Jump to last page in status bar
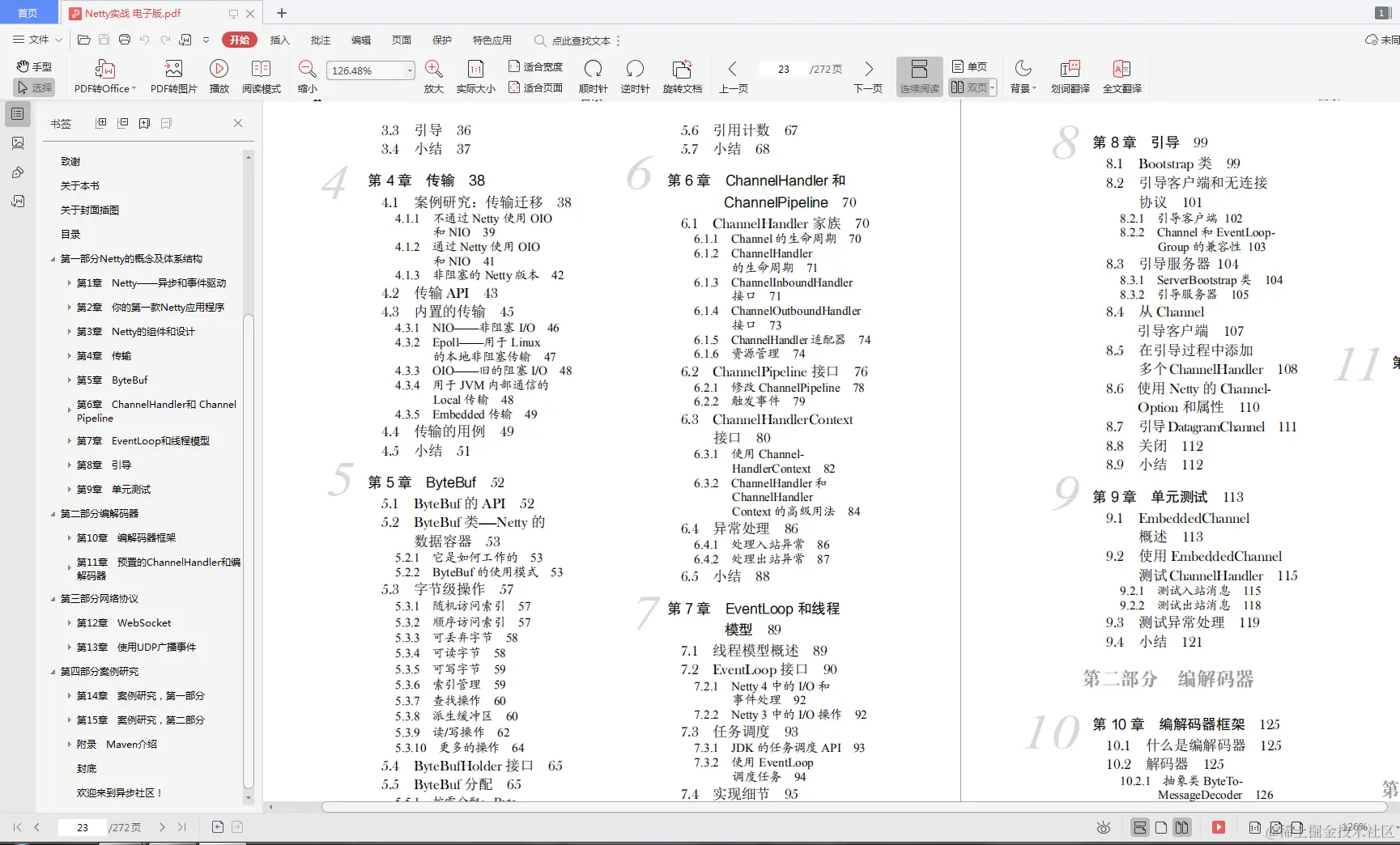Screen dimensions: 1400x845 pyautogui.click(x=182, y=827)
